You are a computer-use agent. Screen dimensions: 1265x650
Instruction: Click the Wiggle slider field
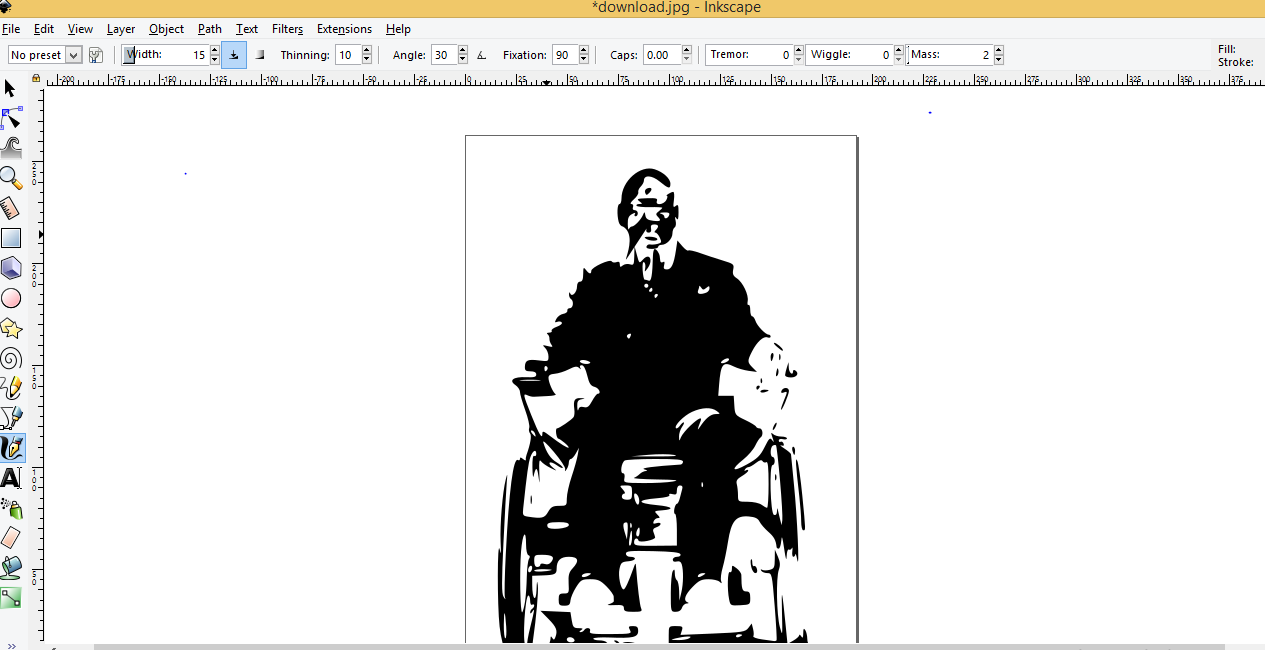[x=849, y=55]
